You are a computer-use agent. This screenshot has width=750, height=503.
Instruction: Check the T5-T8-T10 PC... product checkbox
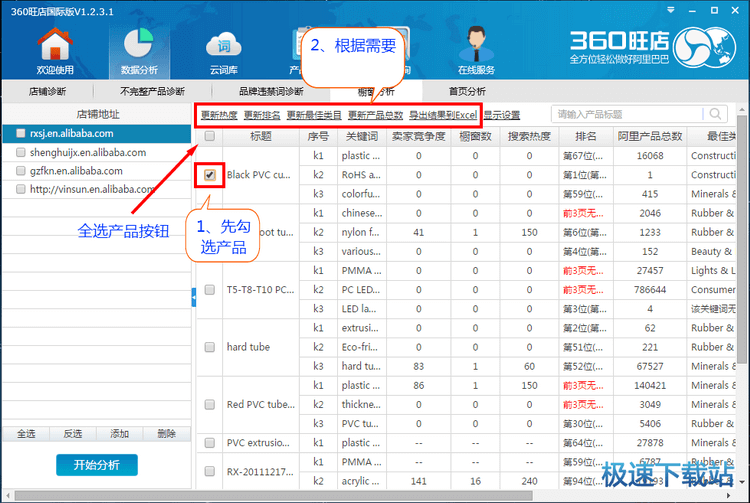coord(210,290)
